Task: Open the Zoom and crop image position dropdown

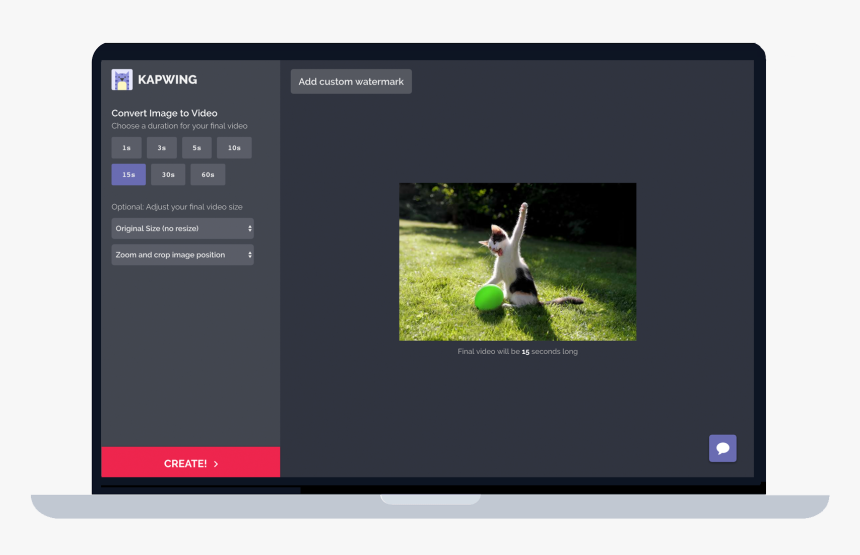Action: pos(183,255)
